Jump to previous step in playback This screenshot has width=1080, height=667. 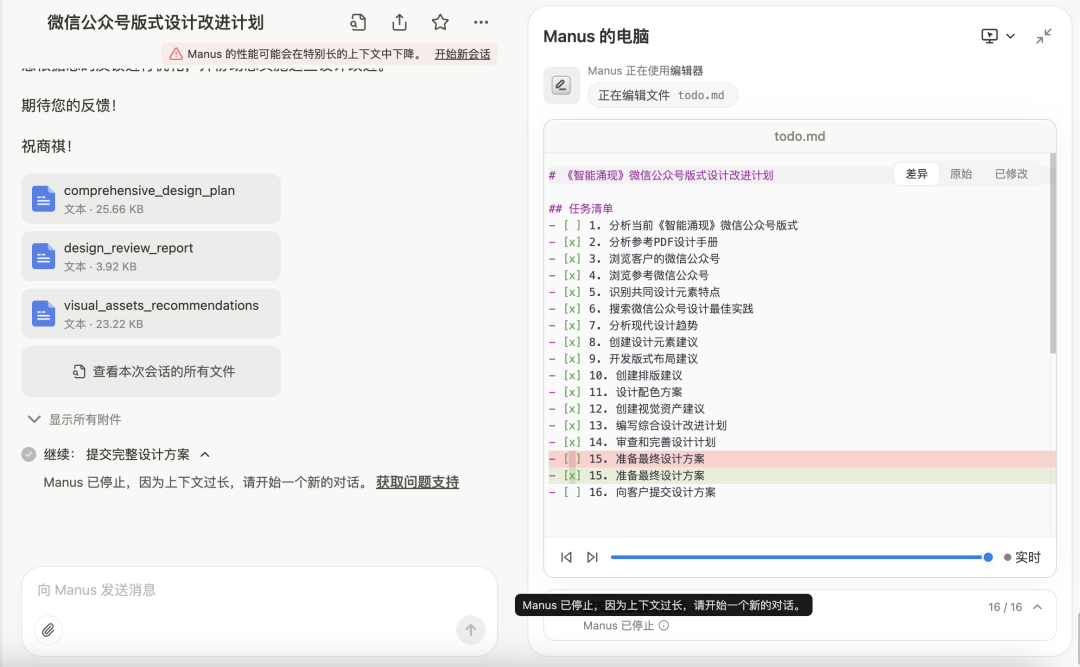tap(566, 557)
